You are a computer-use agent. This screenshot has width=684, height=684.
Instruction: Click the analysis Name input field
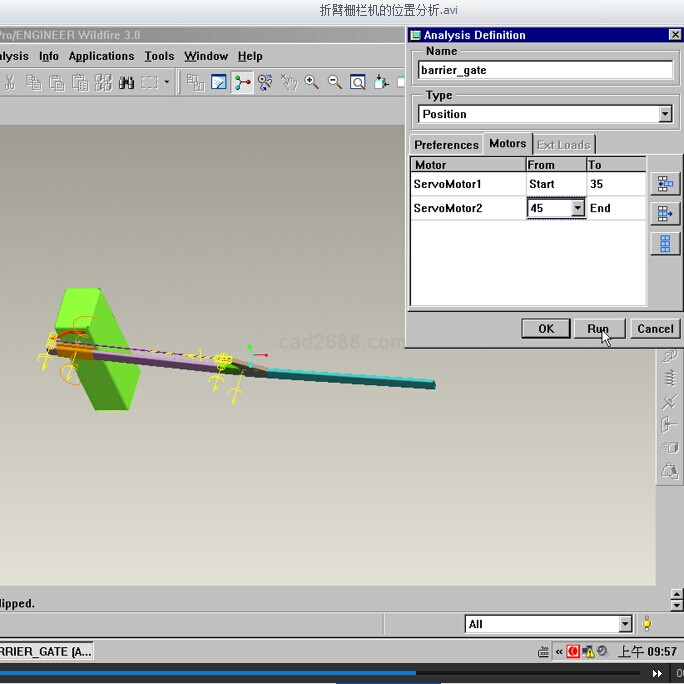(545, 70)
